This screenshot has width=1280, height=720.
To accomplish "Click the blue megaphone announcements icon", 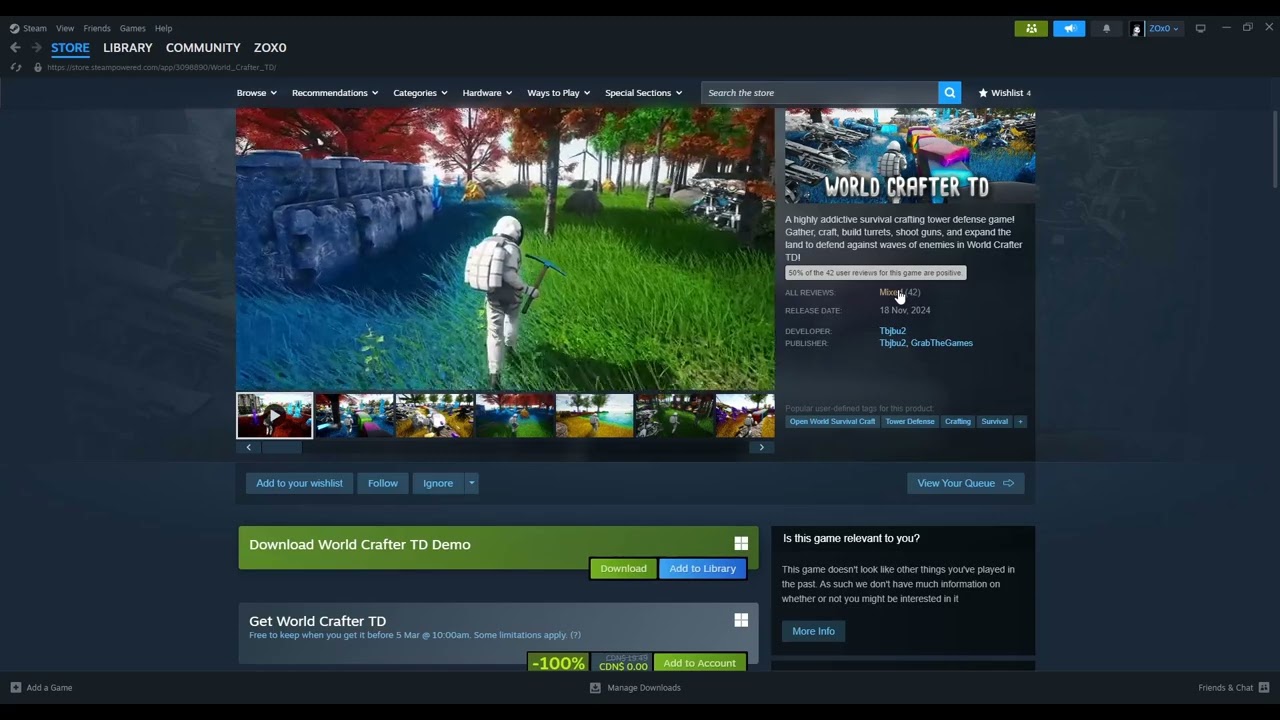I will (1069, 28).
